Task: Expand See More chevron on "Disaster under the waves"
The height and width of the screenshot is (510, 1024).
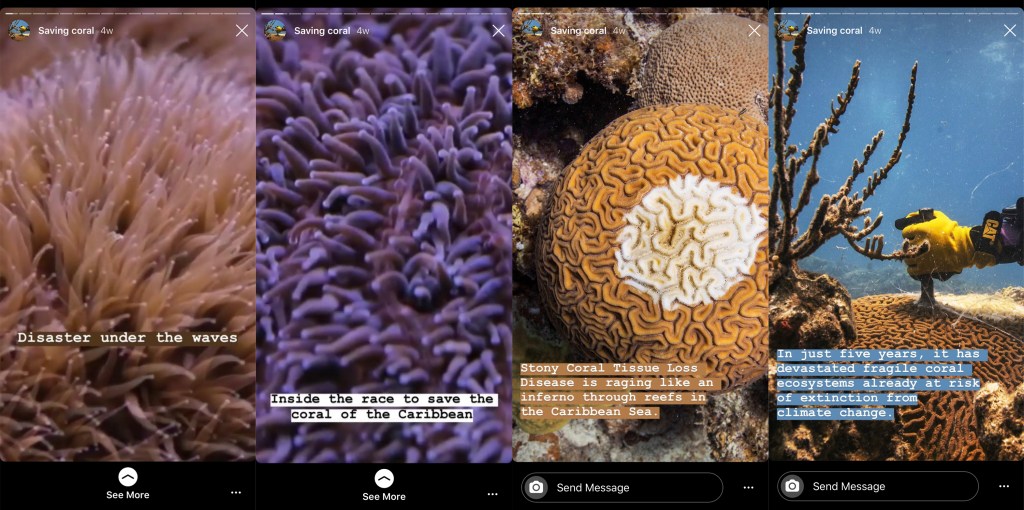Action: (128, 477)
